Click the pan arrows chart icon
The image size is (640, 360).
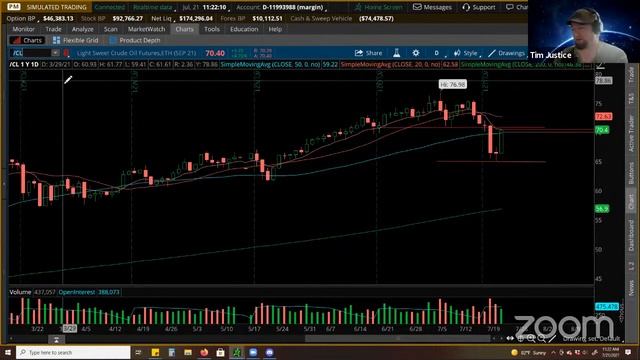[510, 338]
